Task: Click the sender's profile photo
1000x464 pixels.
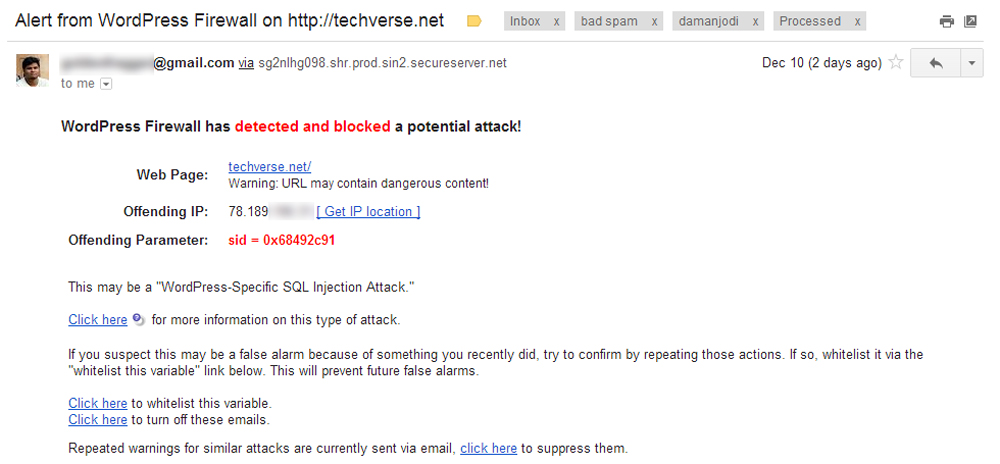Action: [32, 71]
